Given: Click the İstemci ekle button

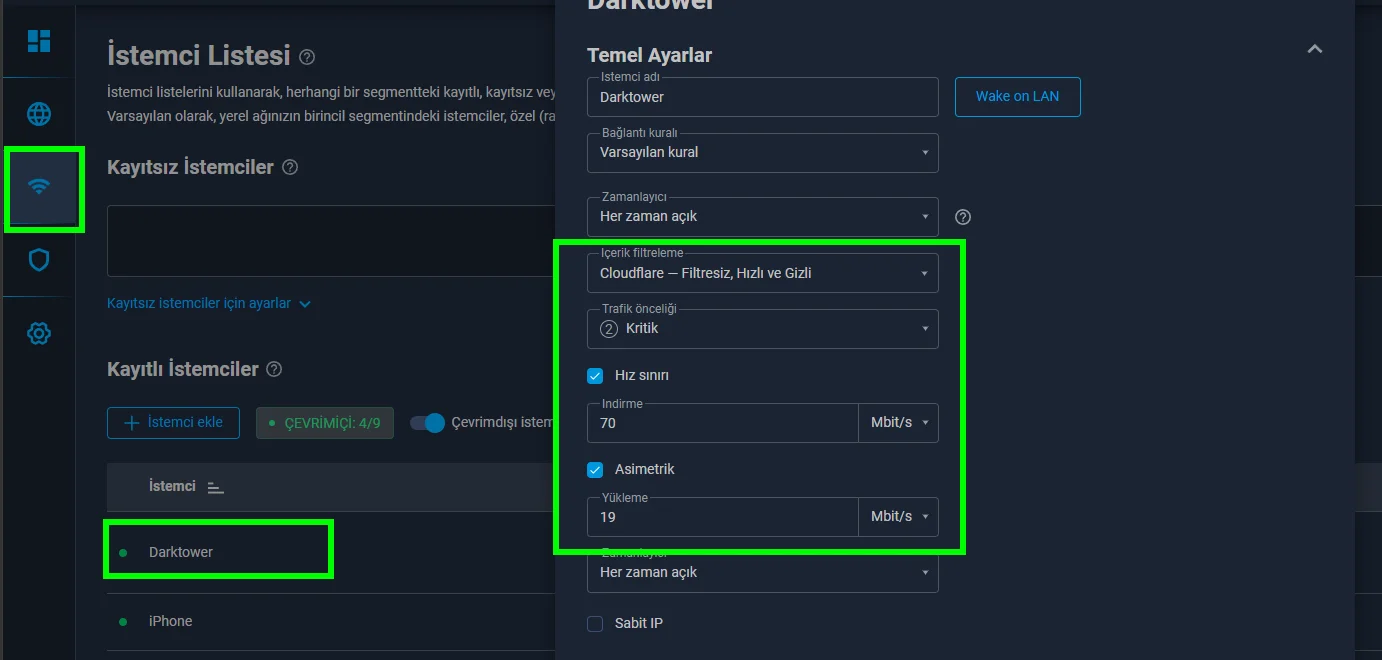Looking at the screenshot, I should [173, 423].
